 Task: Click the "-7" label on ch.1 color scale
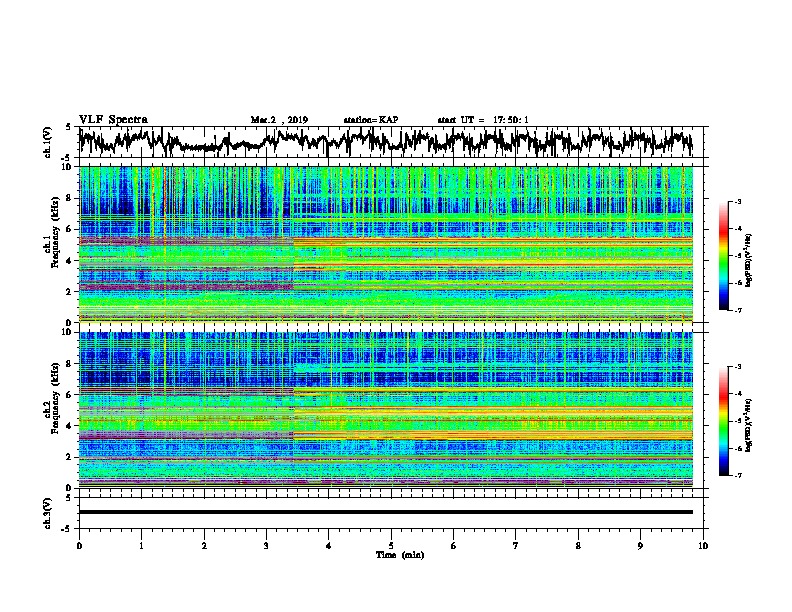737,310
